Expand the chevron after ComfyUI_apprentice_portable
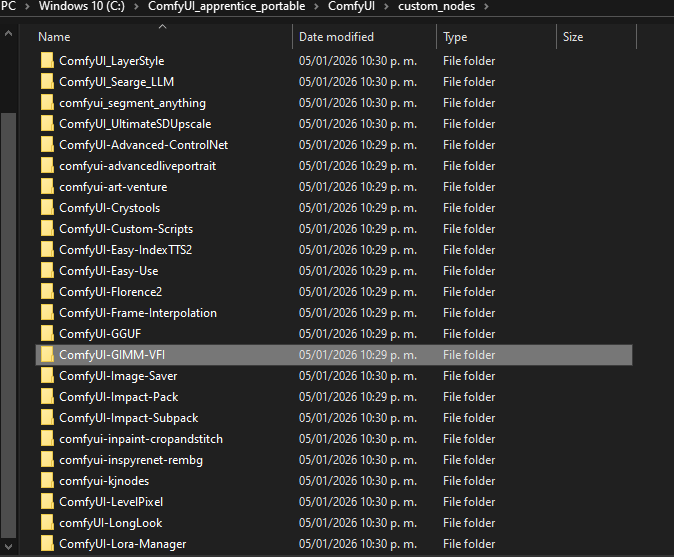This screenshot has width=674, height=557. tap(316, 6)
